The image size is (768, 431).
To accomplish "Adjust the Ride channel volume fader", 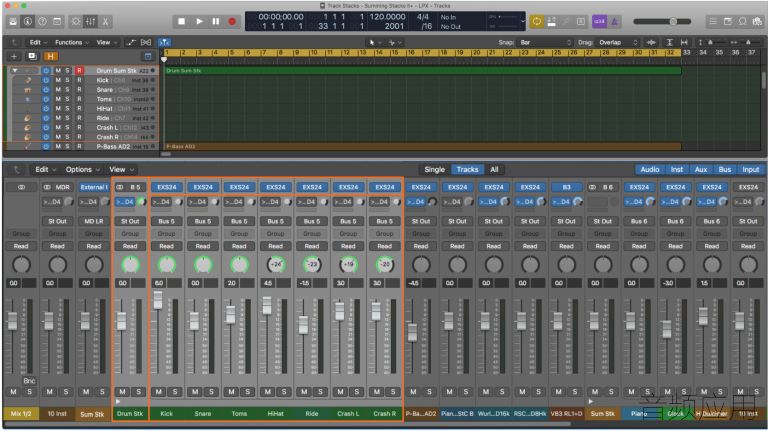I will pyautogui.click(x=303, y=325).
